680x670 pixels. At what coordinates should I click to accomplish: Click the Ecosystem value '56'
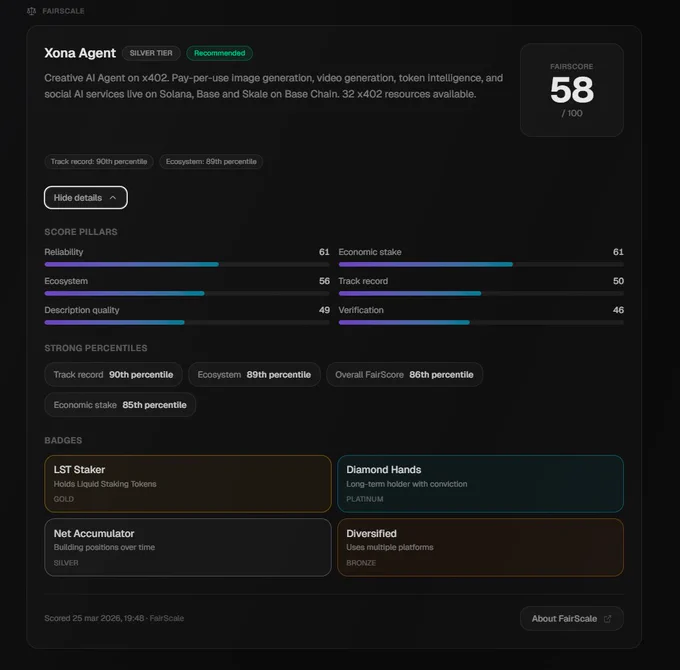tap(324, 281)
